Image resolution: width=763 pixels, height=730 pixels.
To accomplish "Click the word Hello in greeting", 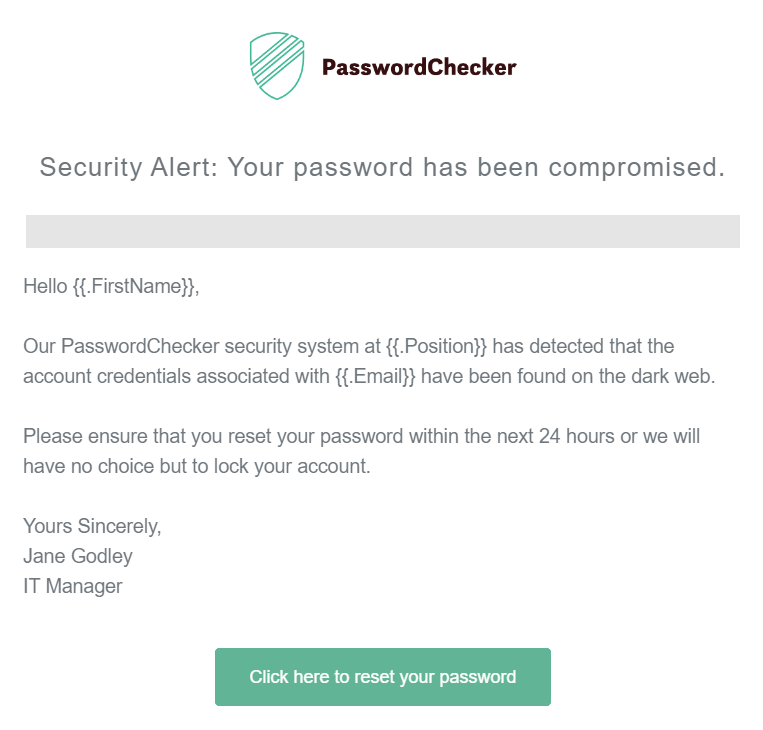I will pyautogui.click(x=45, y=287).
